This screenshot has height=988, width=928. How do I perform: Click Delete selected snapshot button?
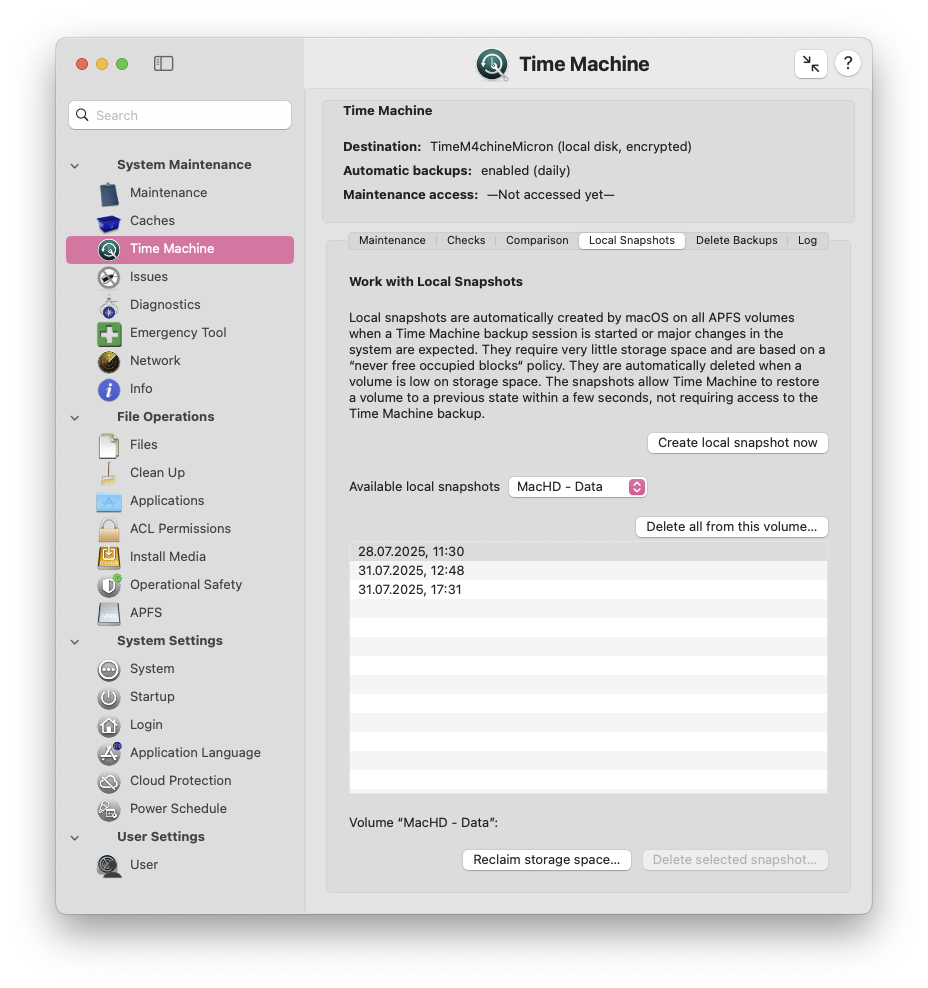(x=735, y=860)
